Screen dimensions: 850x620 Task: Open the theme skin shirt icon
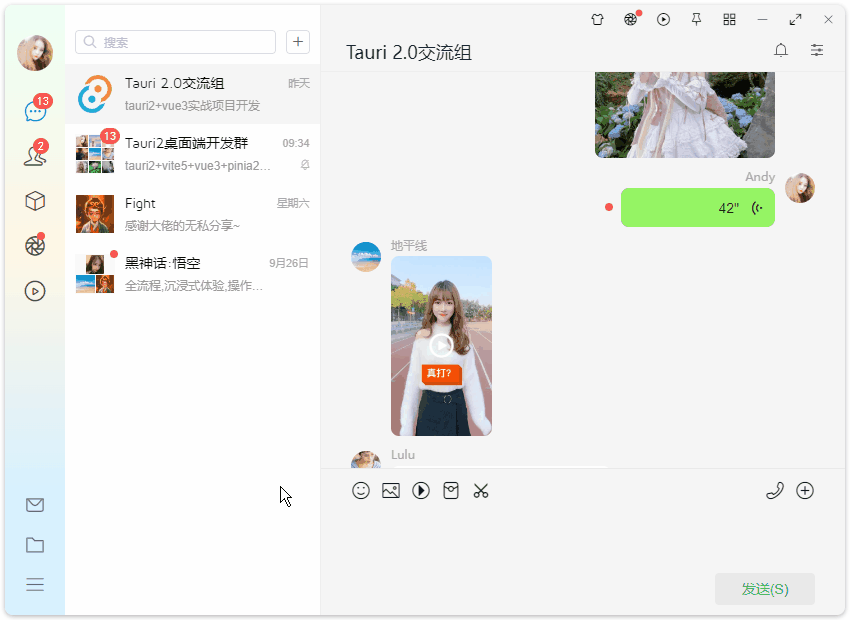pyautogui.click(x=597, y=20)
